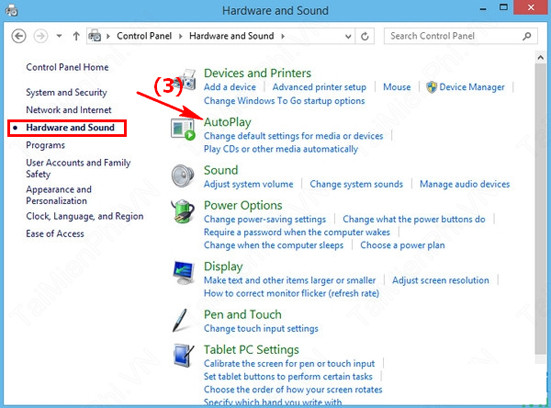Open recent locations dropdown arrow

tap(59, 36)
